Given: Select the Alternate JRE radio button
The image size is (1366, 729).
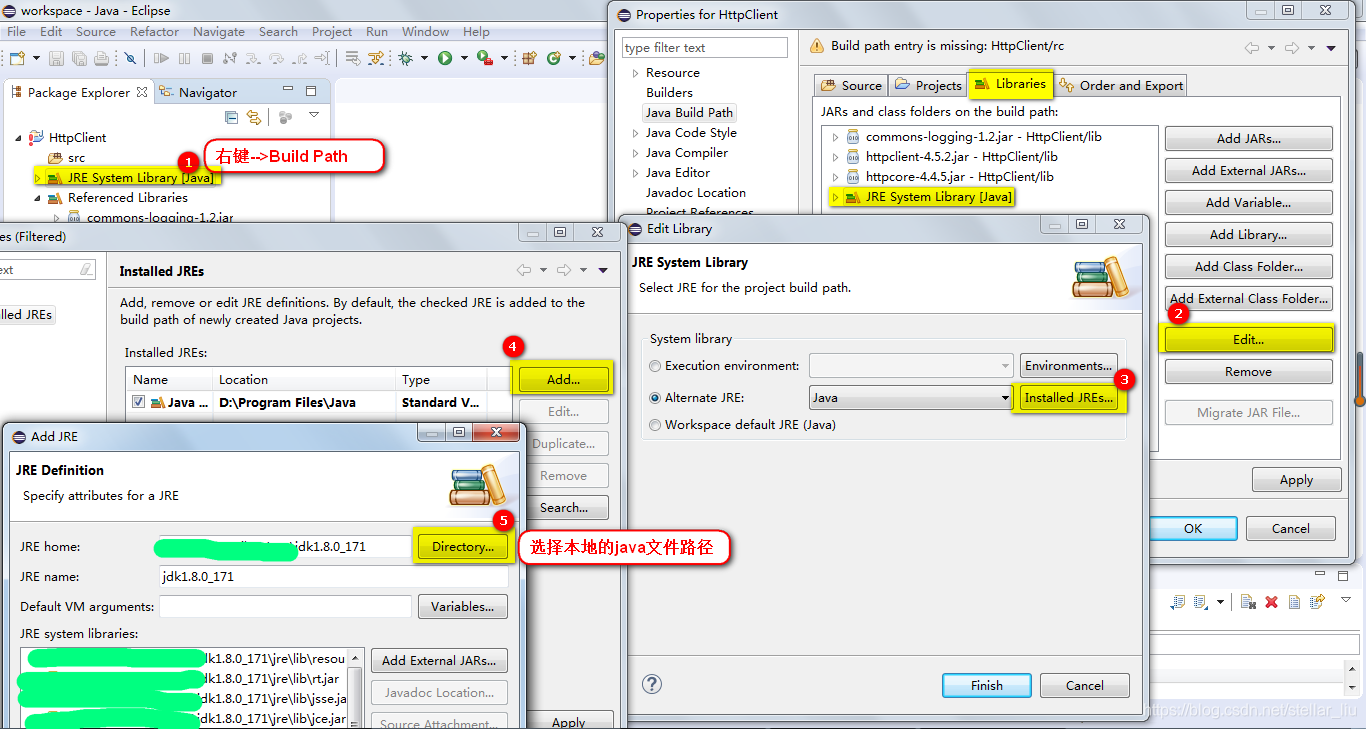Looking at the screenshot, I should pos(656,397).
